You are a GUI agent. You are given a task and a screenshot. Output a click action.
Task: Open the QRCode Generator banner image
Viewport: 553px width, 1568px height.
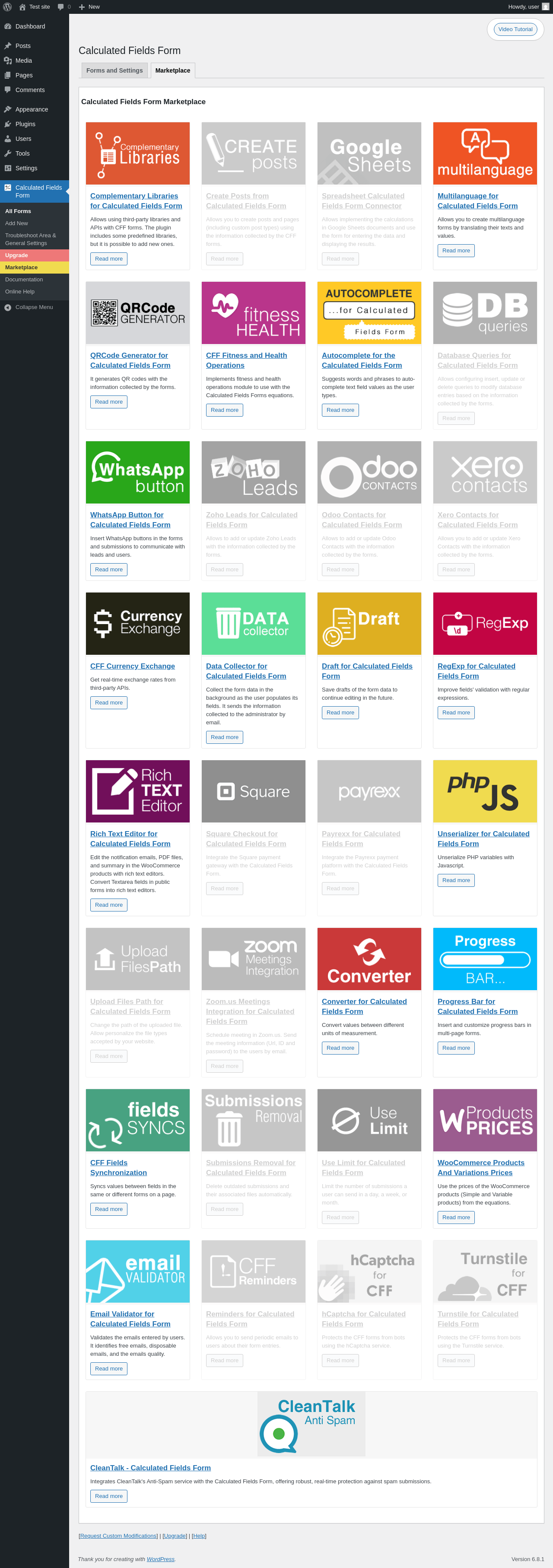pyautogui.click(x=137, y=313)
